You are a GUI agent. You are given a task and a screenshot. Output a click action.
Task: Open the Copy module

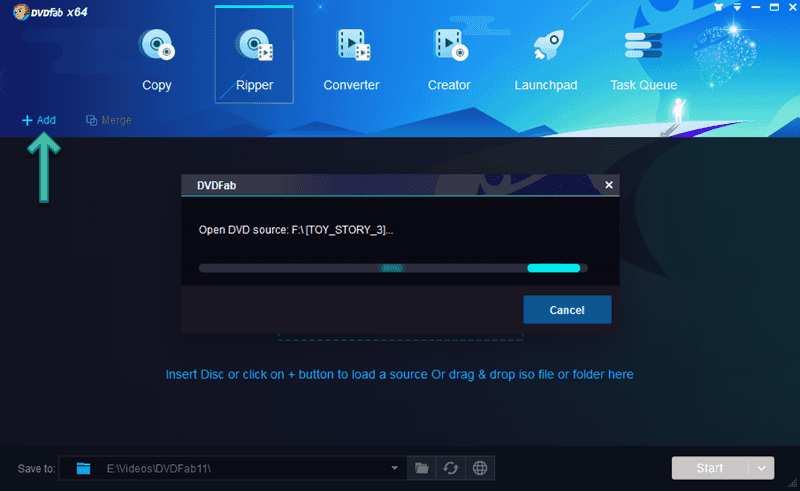157,60
